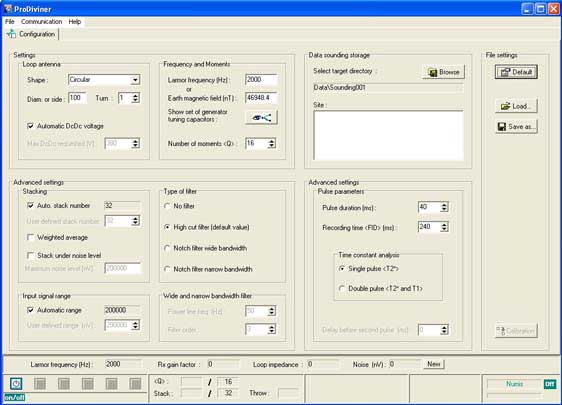Click the Browse button for target directory
This screenshot has height=405, width=562.
coord(444,72)
